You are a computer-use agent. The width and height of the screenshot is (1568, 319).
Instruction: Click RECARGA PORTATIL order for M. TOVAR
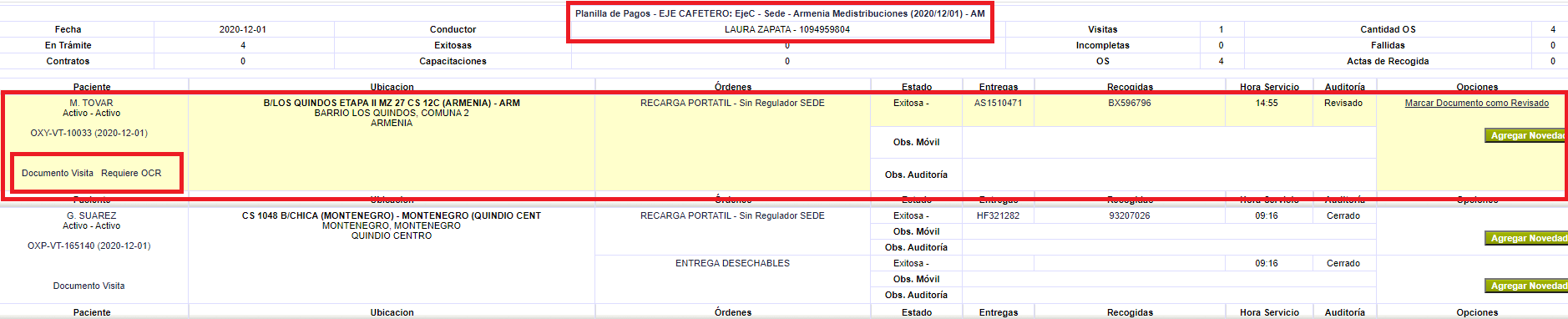[732, 103]
